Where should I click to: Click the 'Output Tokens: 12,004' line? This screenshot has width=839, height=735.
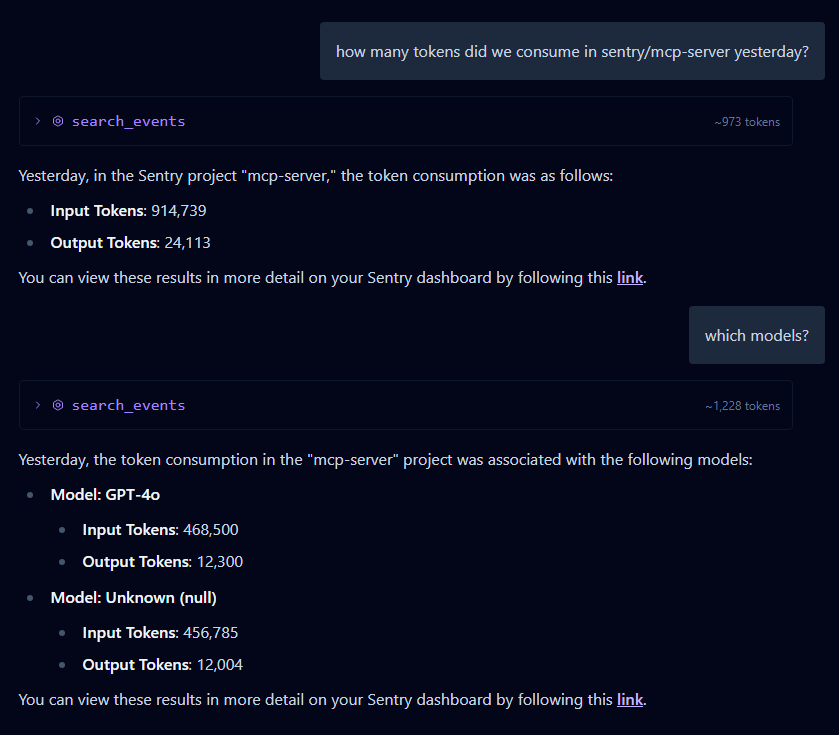(x=163, y=665)
